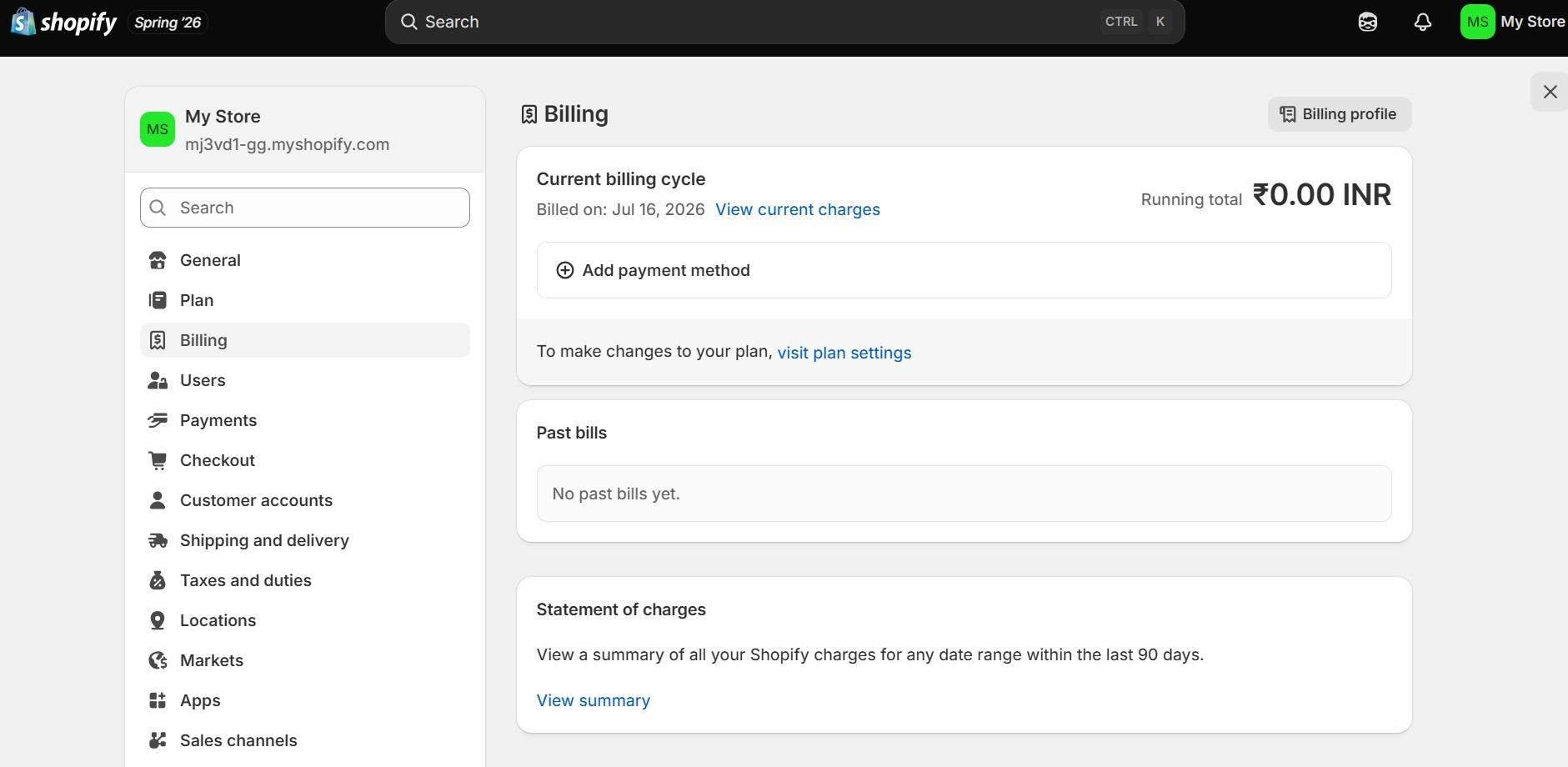Open Plan settings menu item

(305, 300)
